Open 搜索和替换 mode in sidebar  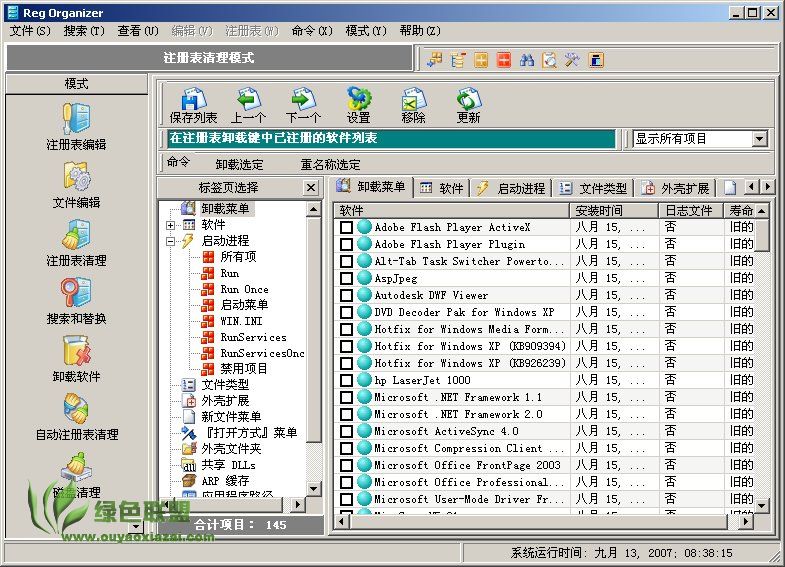click(76, 300)
